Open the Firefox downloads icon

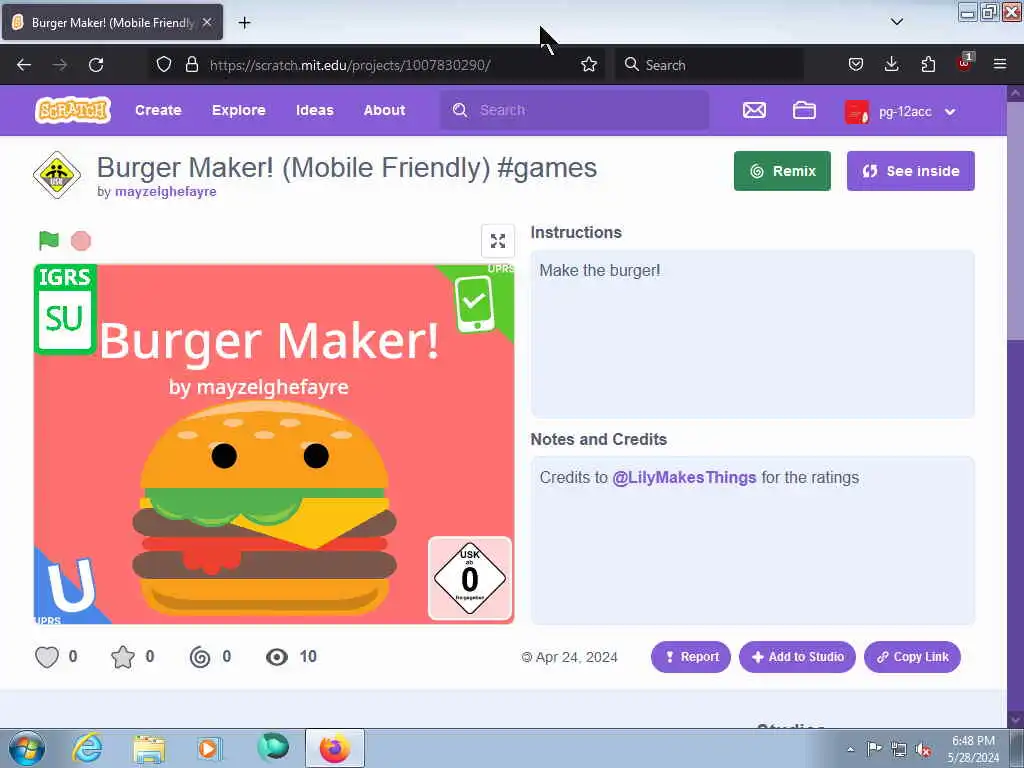click(x=891, y=65)
